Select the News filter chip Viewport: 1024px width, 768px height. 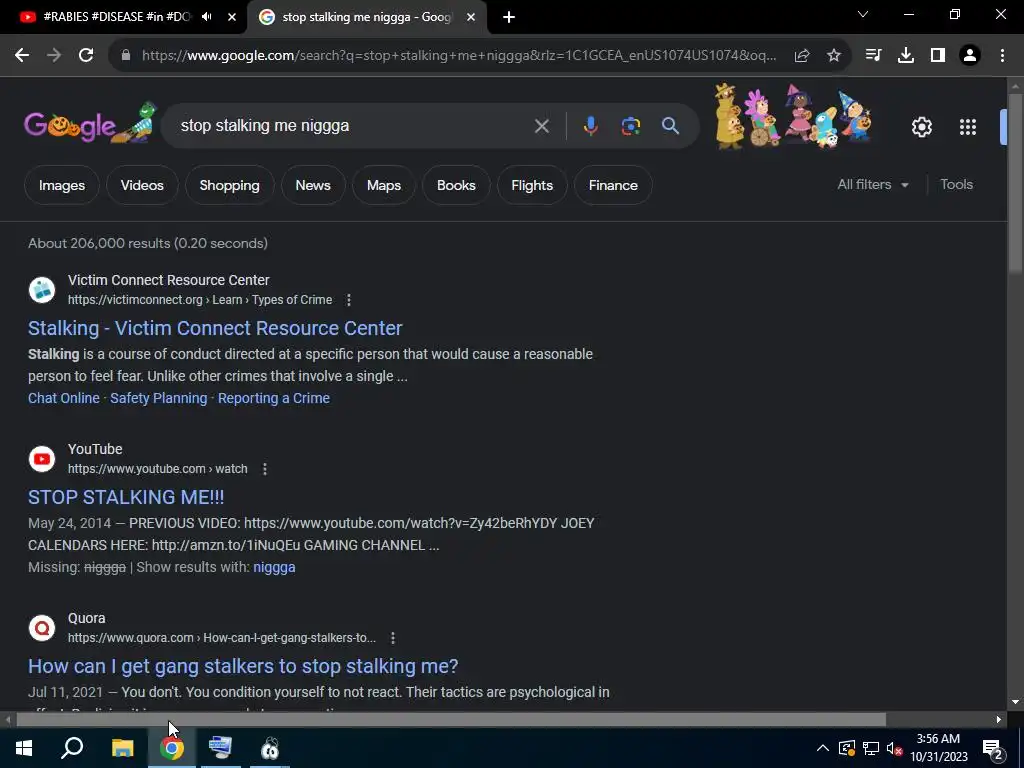pyautogui.click(x=313, y=185)
